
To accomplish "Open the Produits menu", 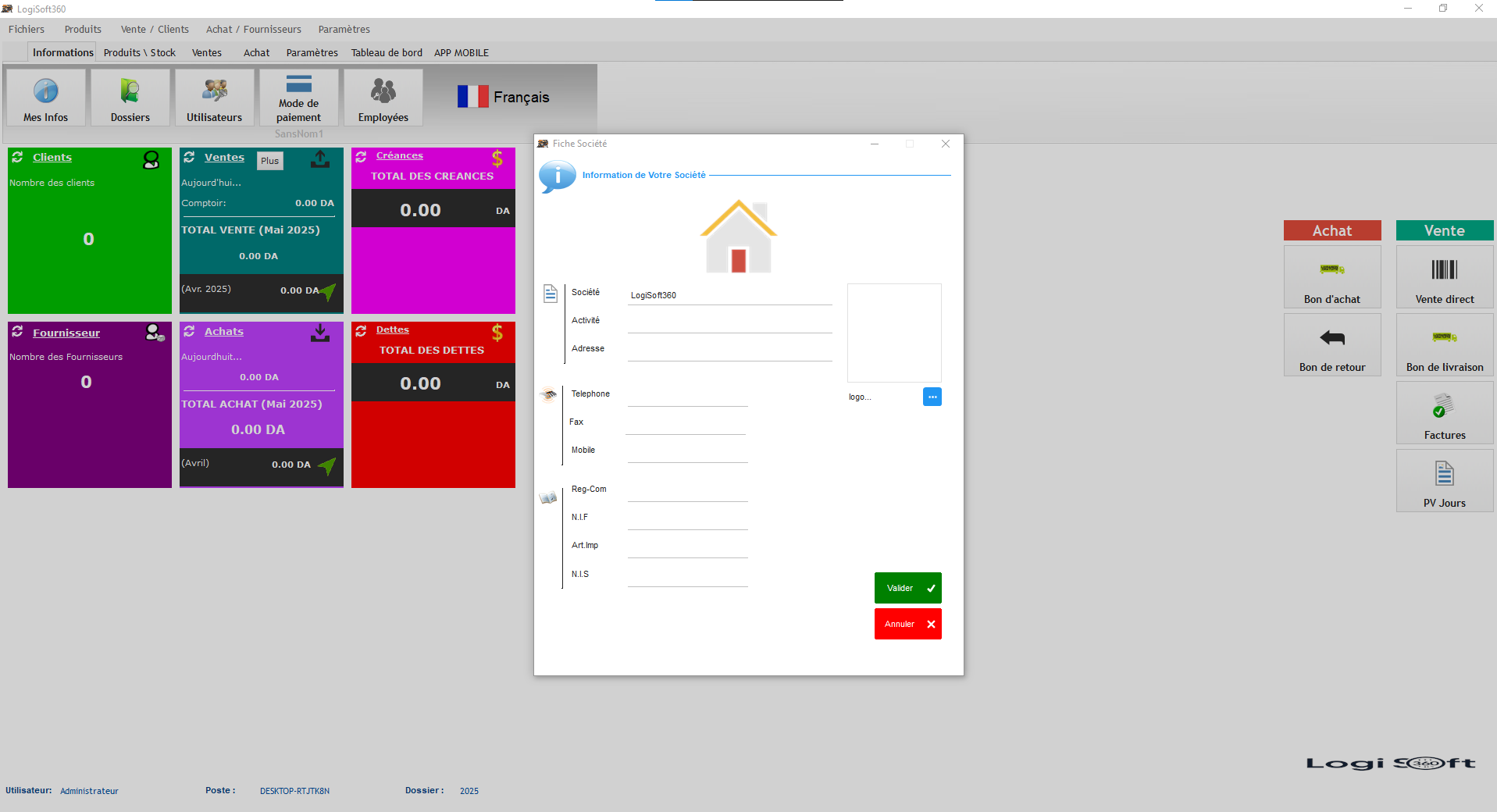I will click(x=83, y=29).
